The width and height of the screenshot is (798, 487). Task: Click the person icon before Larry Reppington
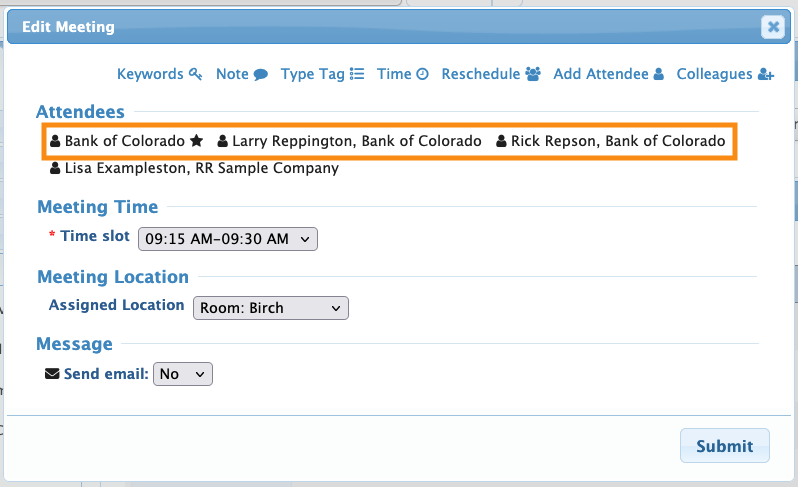(x=223, y=141)
